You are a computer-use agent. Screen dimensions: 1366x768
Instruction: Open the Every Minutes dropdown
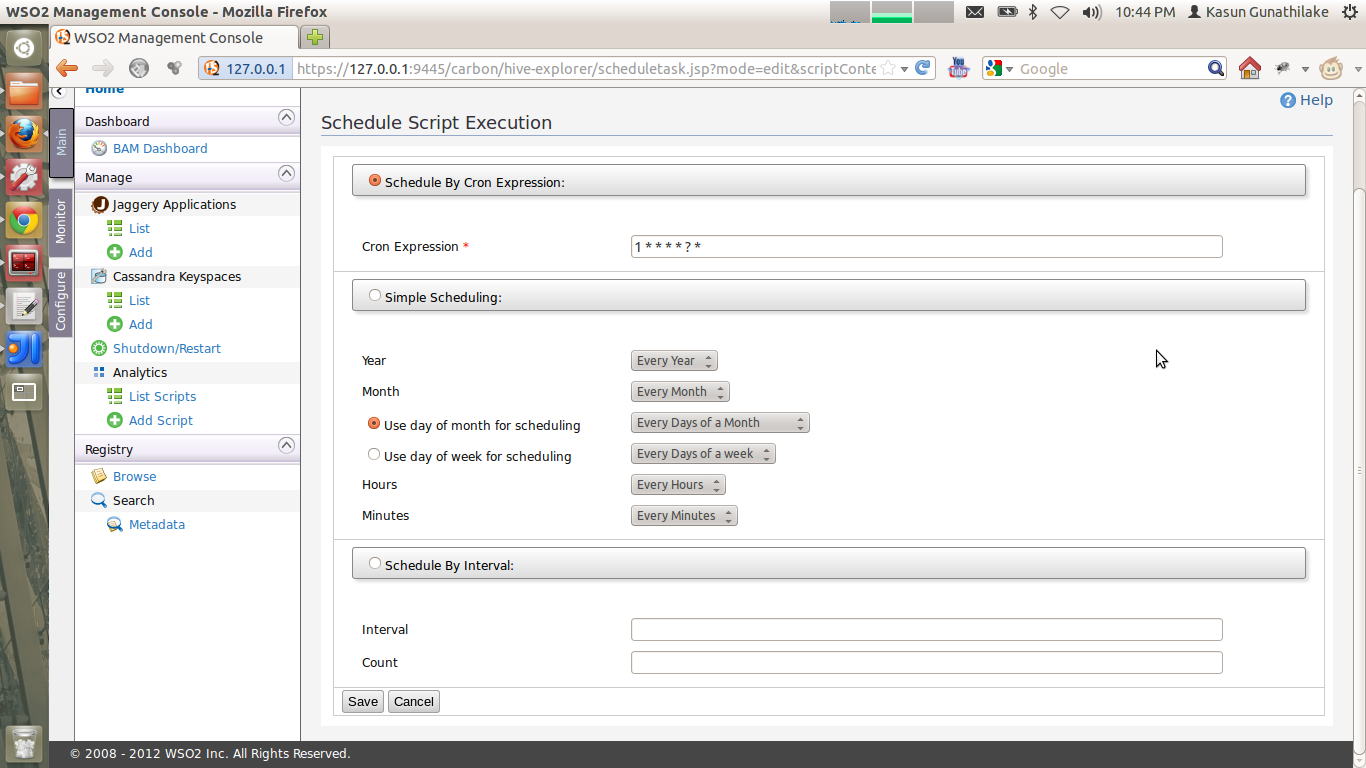(684, 516)
